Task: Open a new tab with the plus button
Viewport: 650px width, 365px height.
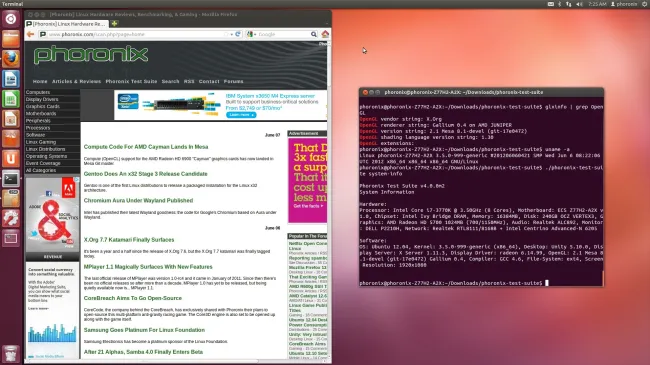Action: pos(114,24)
